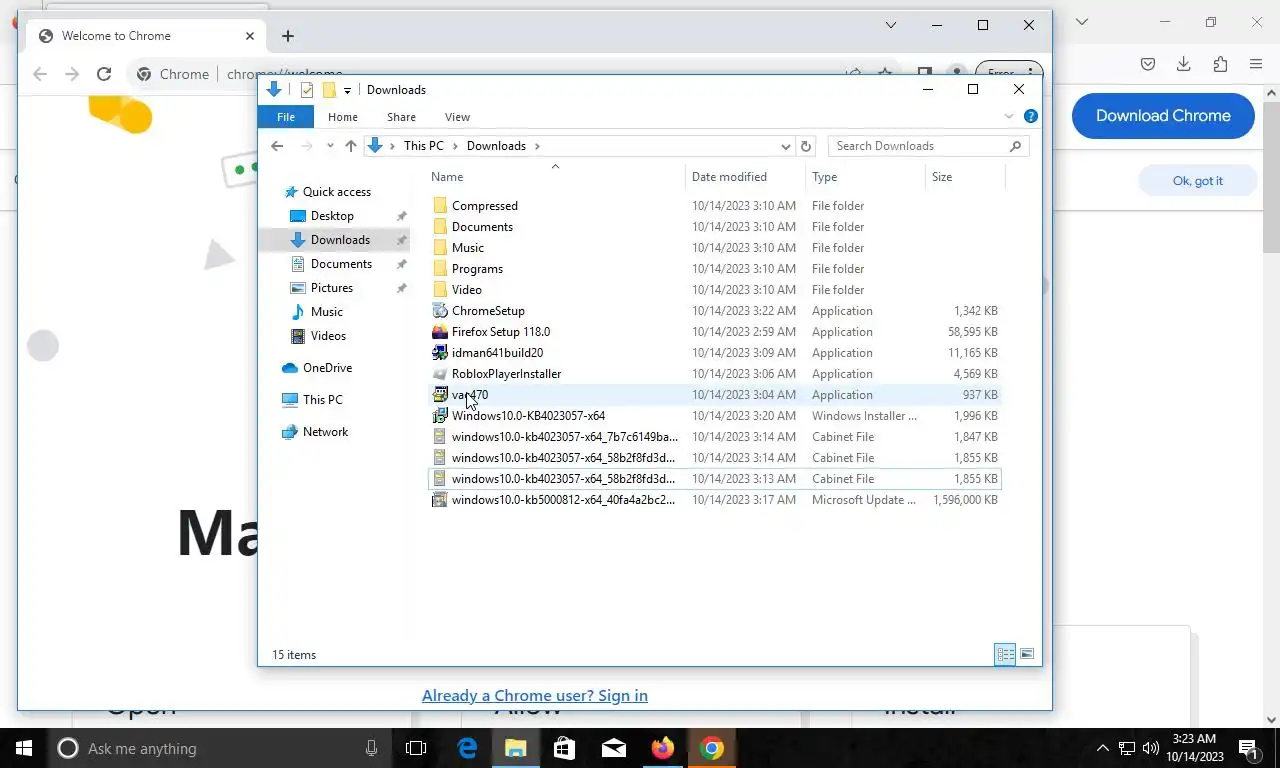Open the Windows Start menu
The height and width of the screenshot is (768, 1280).
[24, 748]
